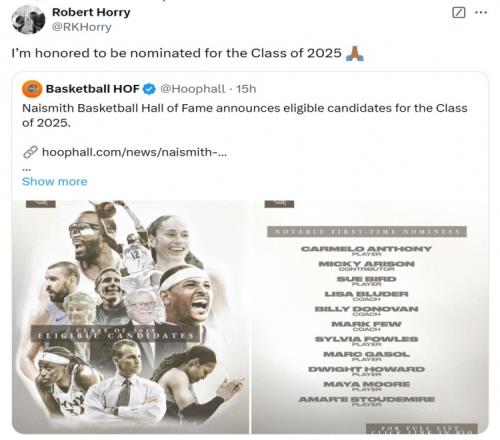Click Robert Horry display name
This screenshot has width=500, height=440.
tap(91, 12)
